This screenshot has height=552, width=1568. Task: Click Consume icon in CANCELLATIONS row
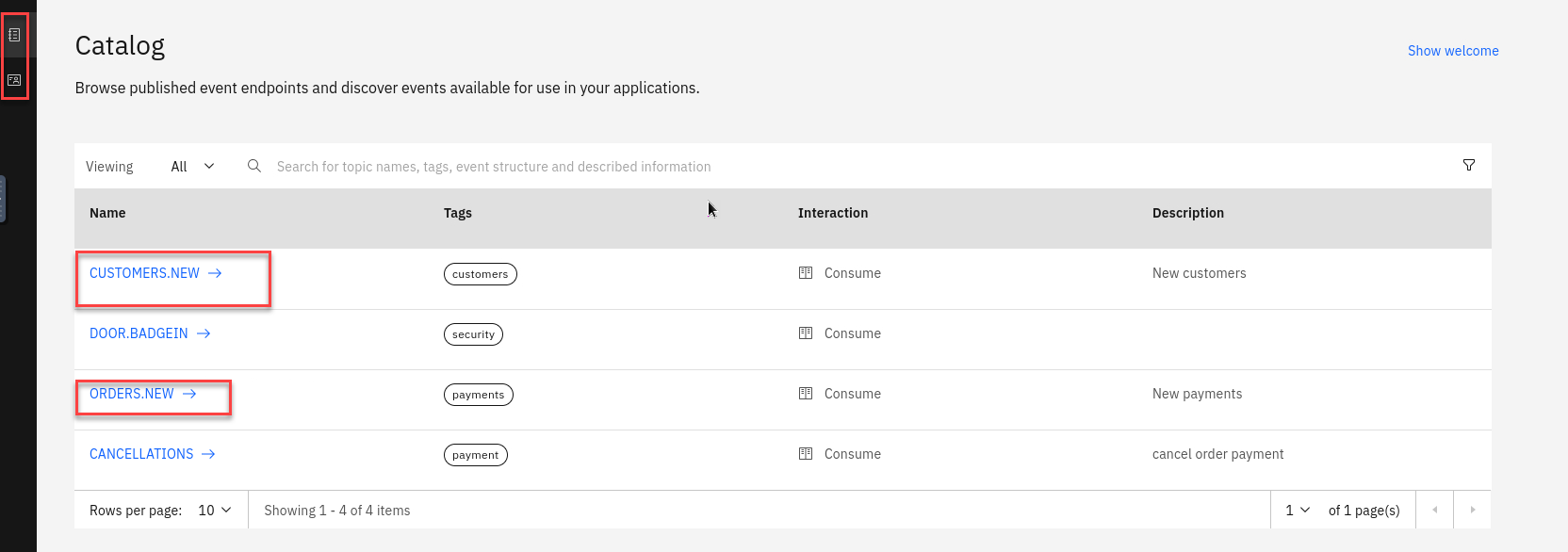(x=806, y=454)
